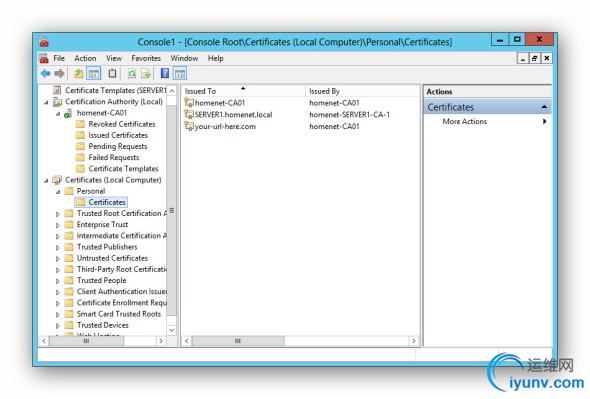Screen dimensions: 590x399
Task: Expand the Trusted Publishers node
Action: coord(58,248)
